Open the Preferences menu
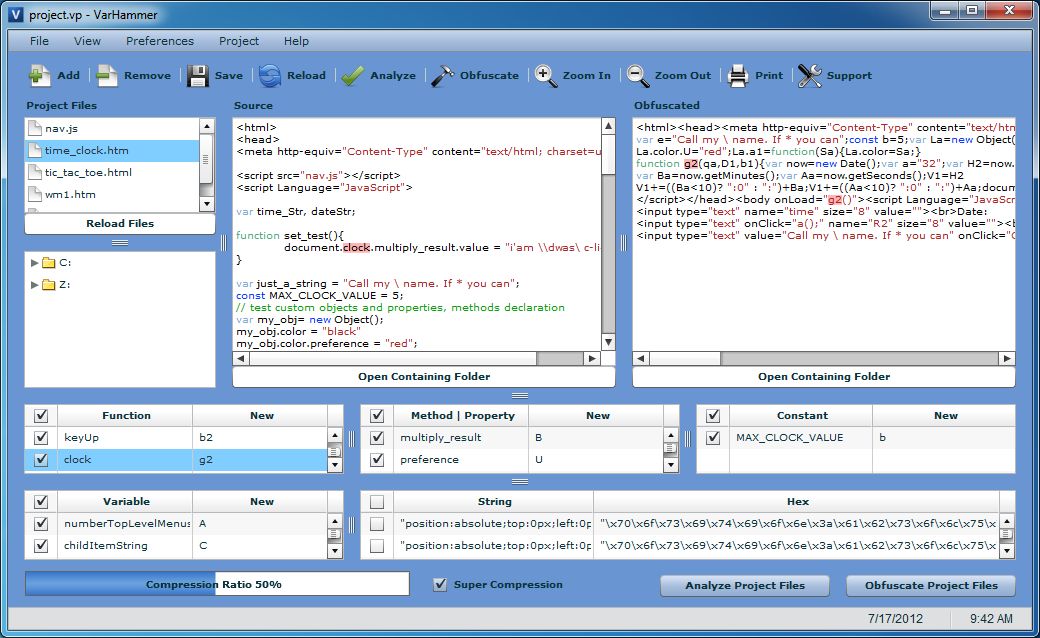The image size is (1040, 638). pyautogui.click(x=160, y=41)
